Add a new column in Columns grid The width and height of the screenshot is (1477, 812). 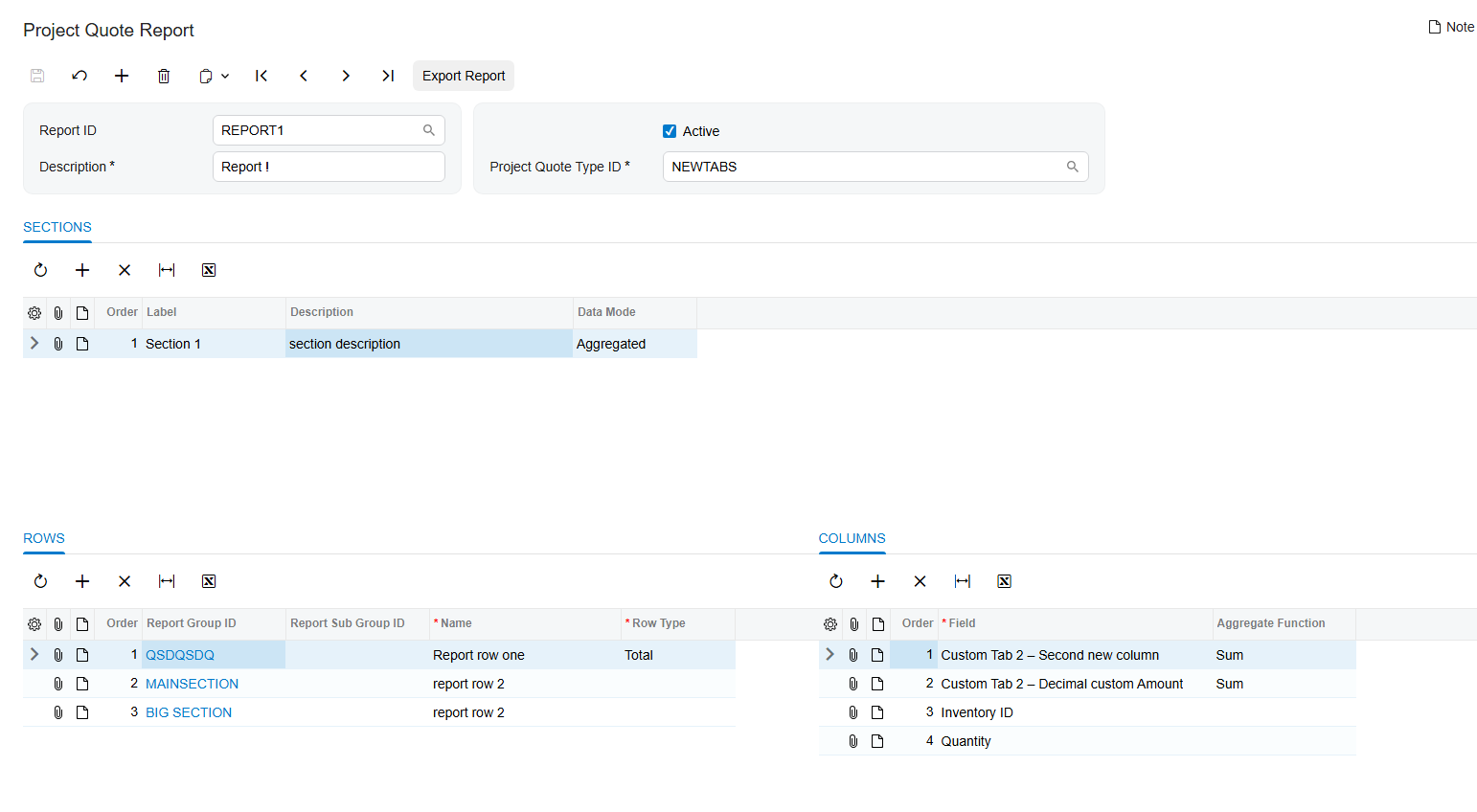(x=877, y=581)
